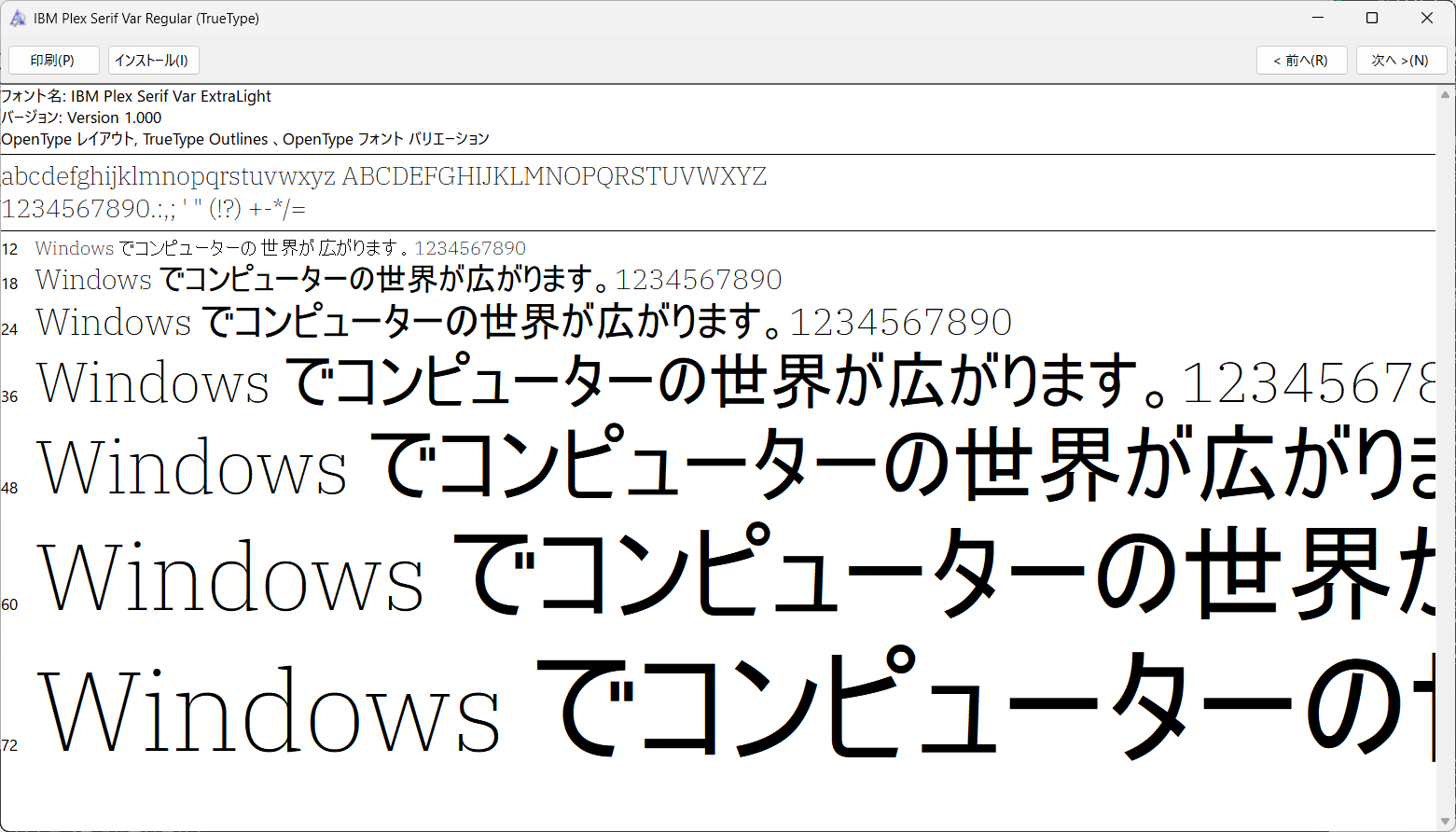Click the size label '60'
This screenshot has height=832, width=1456.
[x=9, y=604]
